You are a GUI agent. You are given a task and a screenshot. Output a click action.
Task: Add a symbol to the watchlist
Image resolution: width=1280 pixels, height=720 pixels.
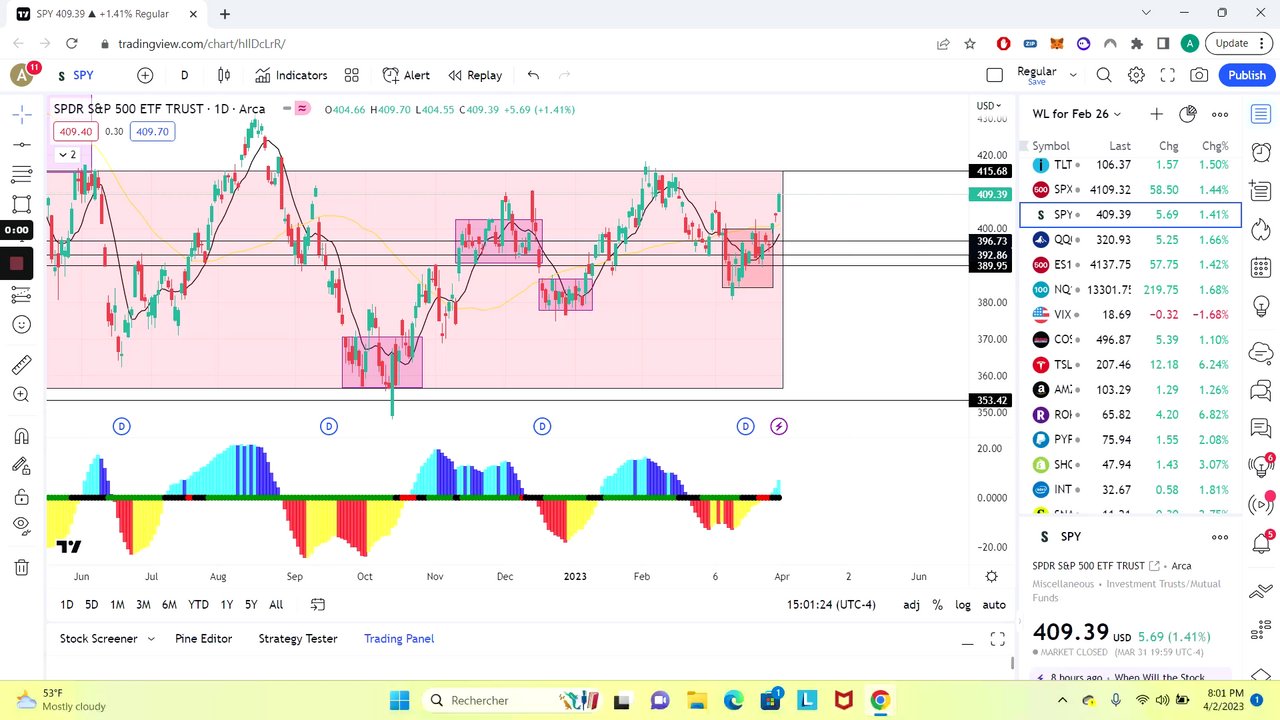[x=1156, y=114]
